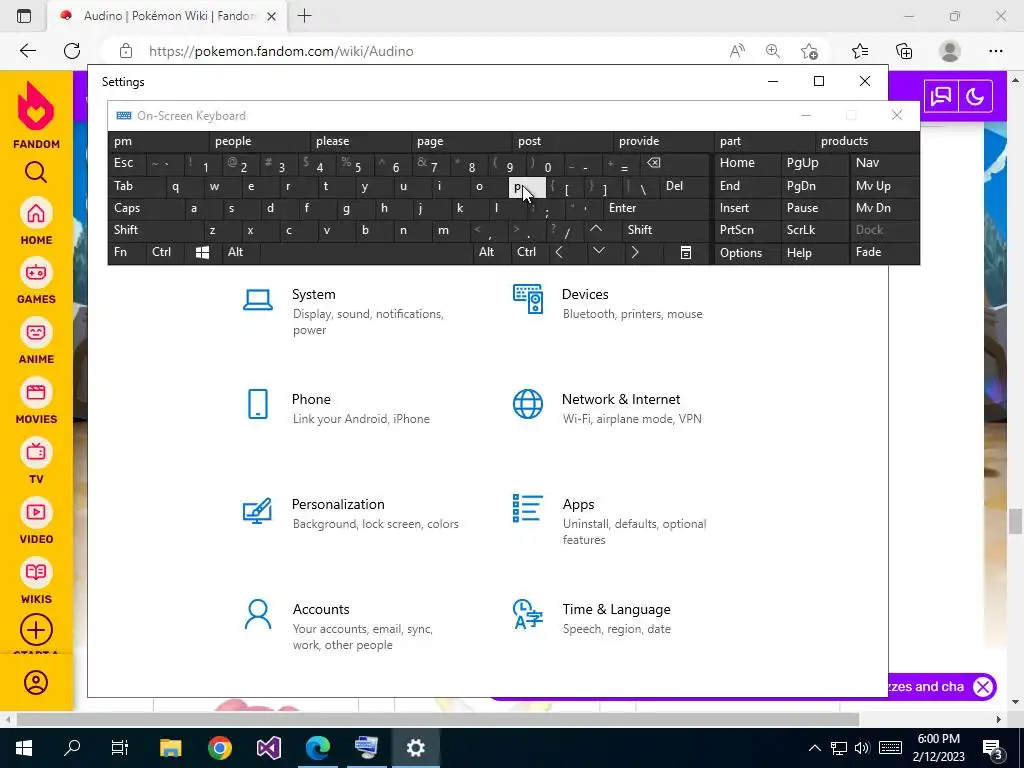Go to Fandom HOME sidebar icon
The height and width of the screenshot is (768, 1024).
[36, 221]
